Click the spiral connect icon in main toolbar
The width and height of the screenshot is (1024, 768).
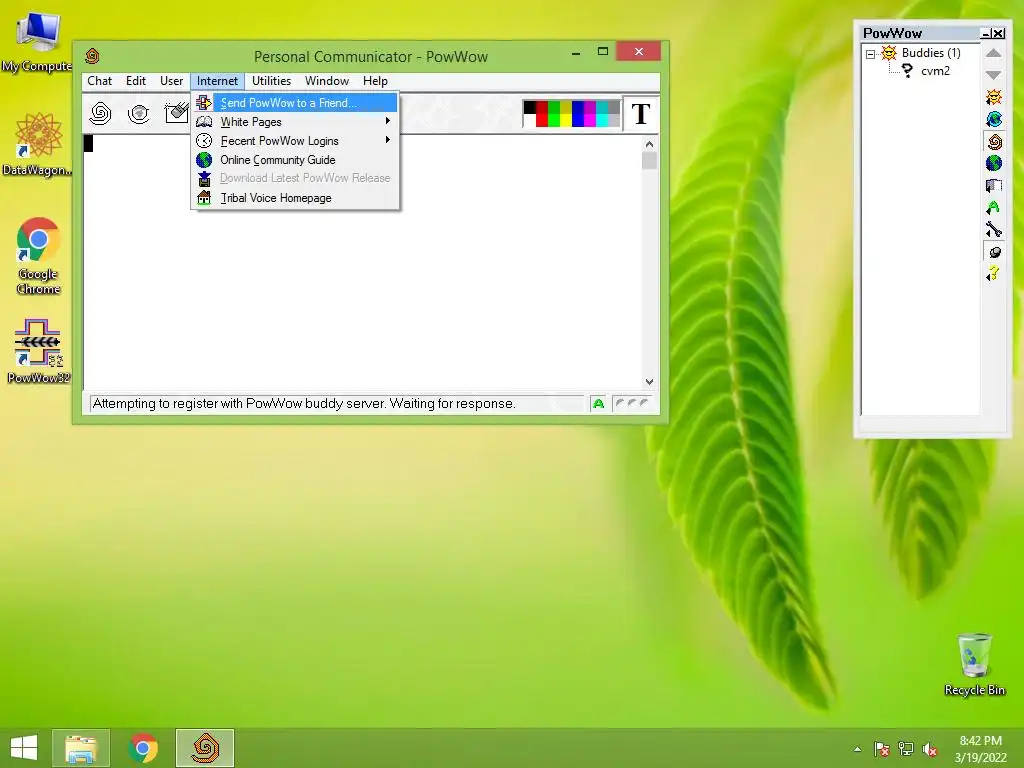click(x=100, y=114)
